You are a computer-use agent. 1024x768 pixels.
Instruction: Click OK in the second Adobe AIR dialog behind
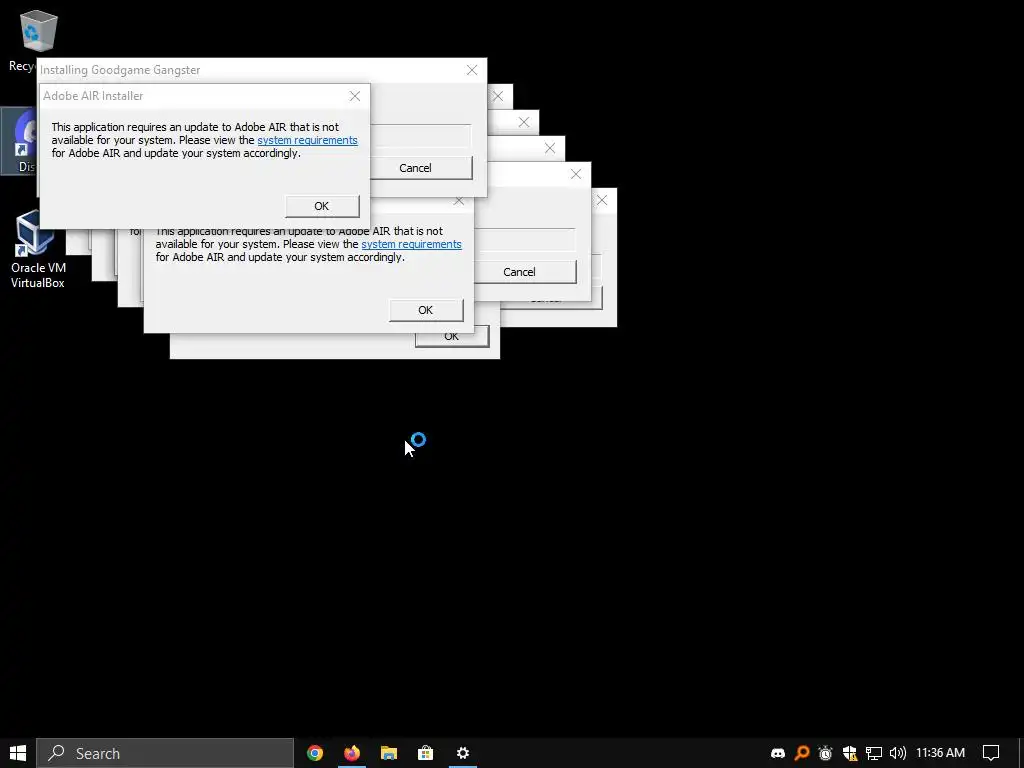(426, 310)
